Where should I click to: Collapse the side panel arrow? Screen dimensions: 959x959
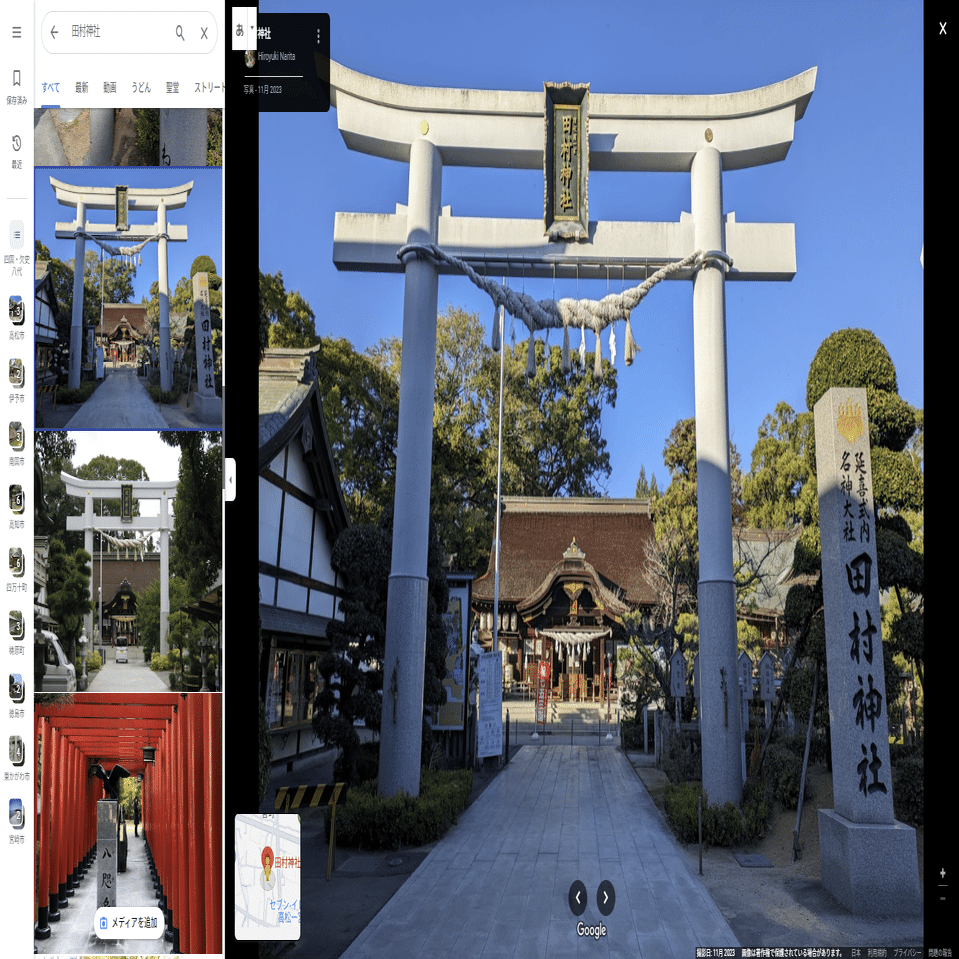pyautogui.click(x=230, y=480)
